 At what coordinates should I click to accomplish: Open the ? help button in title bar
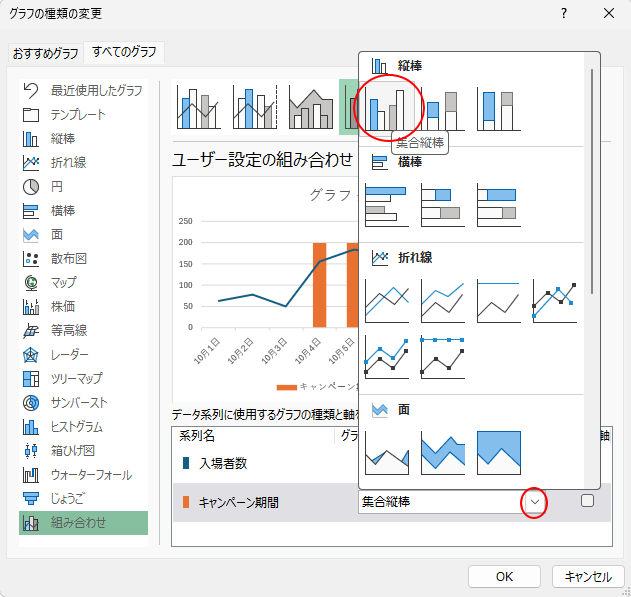(564, 13)
